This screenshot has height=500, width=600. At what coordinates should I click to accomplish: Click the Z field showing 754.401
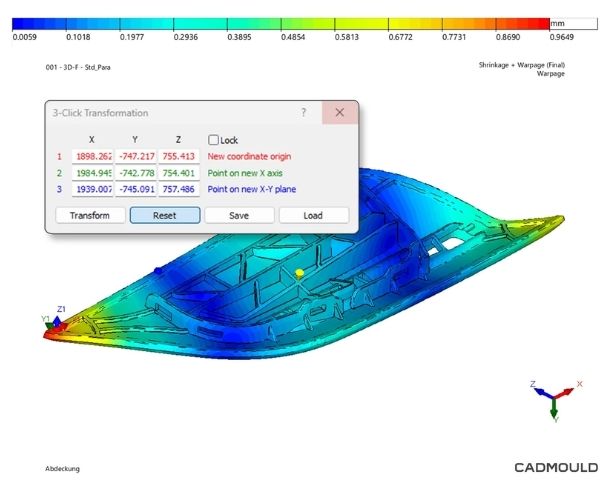pos(179,173)
